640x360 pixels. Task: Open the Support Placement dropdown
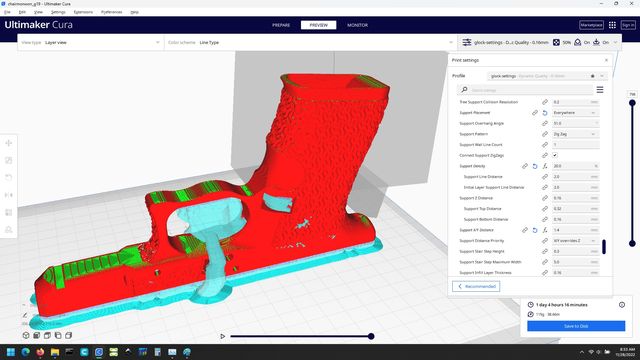tap(575, 113)
